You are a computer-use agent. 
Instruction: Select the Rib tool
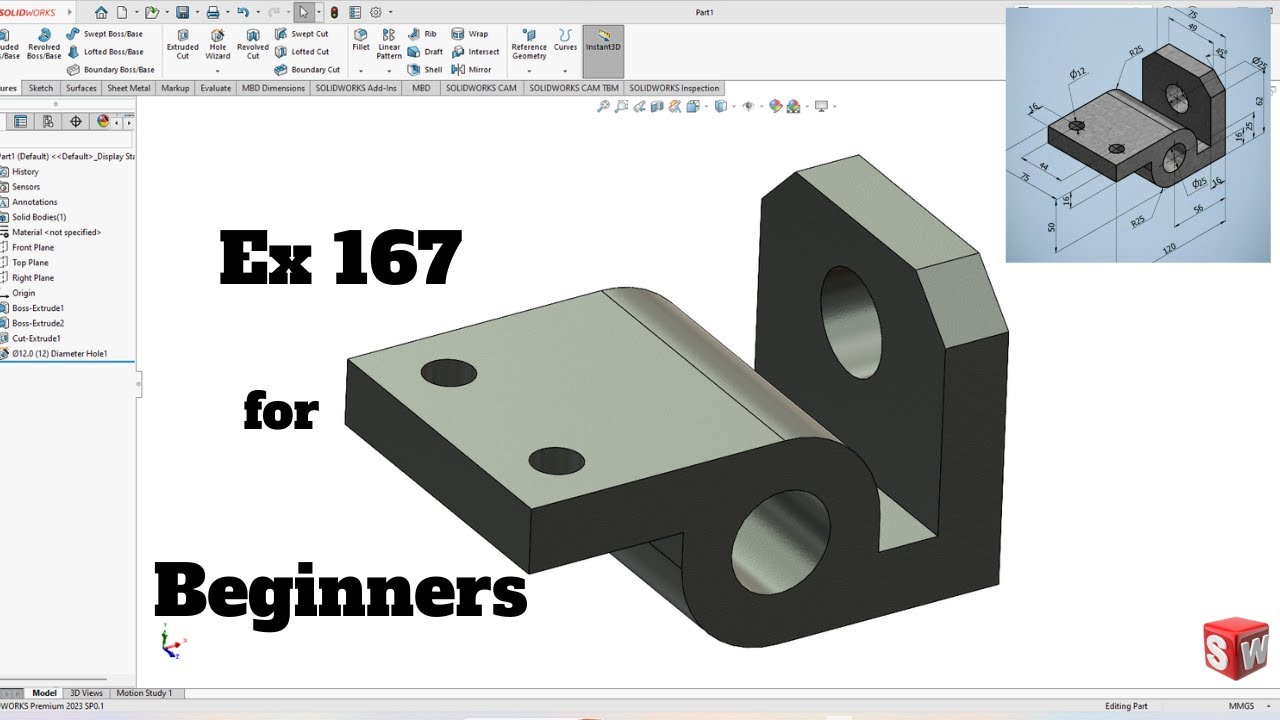pos(424,34)
